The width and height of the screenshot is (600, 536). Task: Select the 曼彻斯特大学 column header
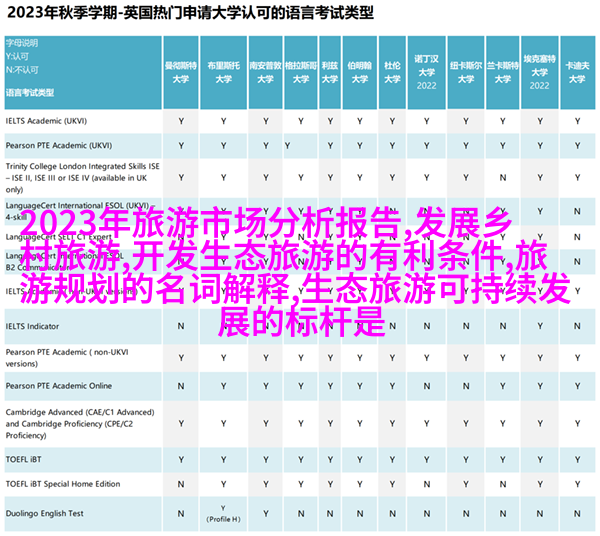181,72
